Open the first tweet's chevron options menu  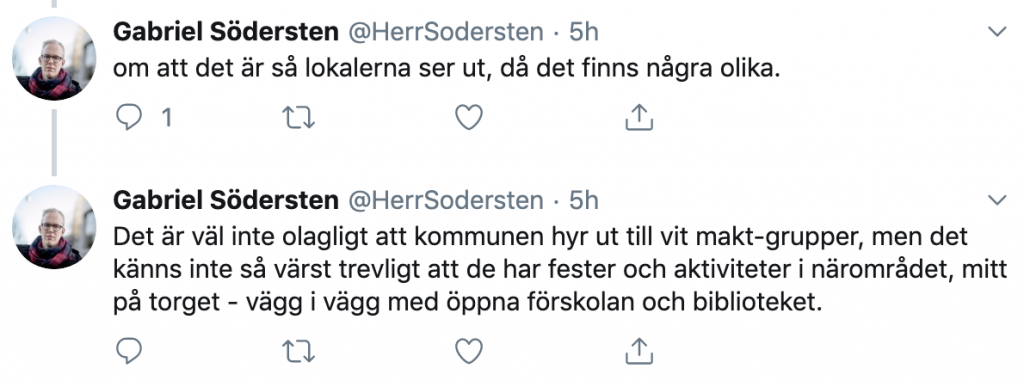click(x=997, y=31)
